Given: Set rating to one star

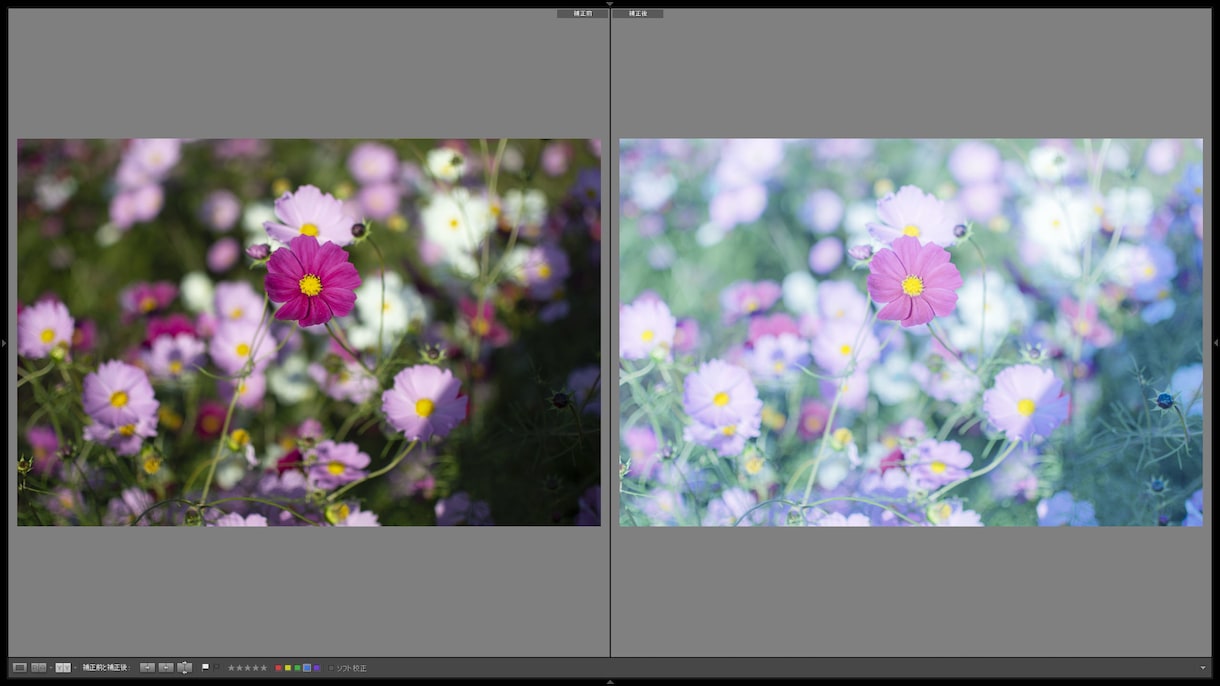Looking at the screenshot, I should click(x=231, y=668).
